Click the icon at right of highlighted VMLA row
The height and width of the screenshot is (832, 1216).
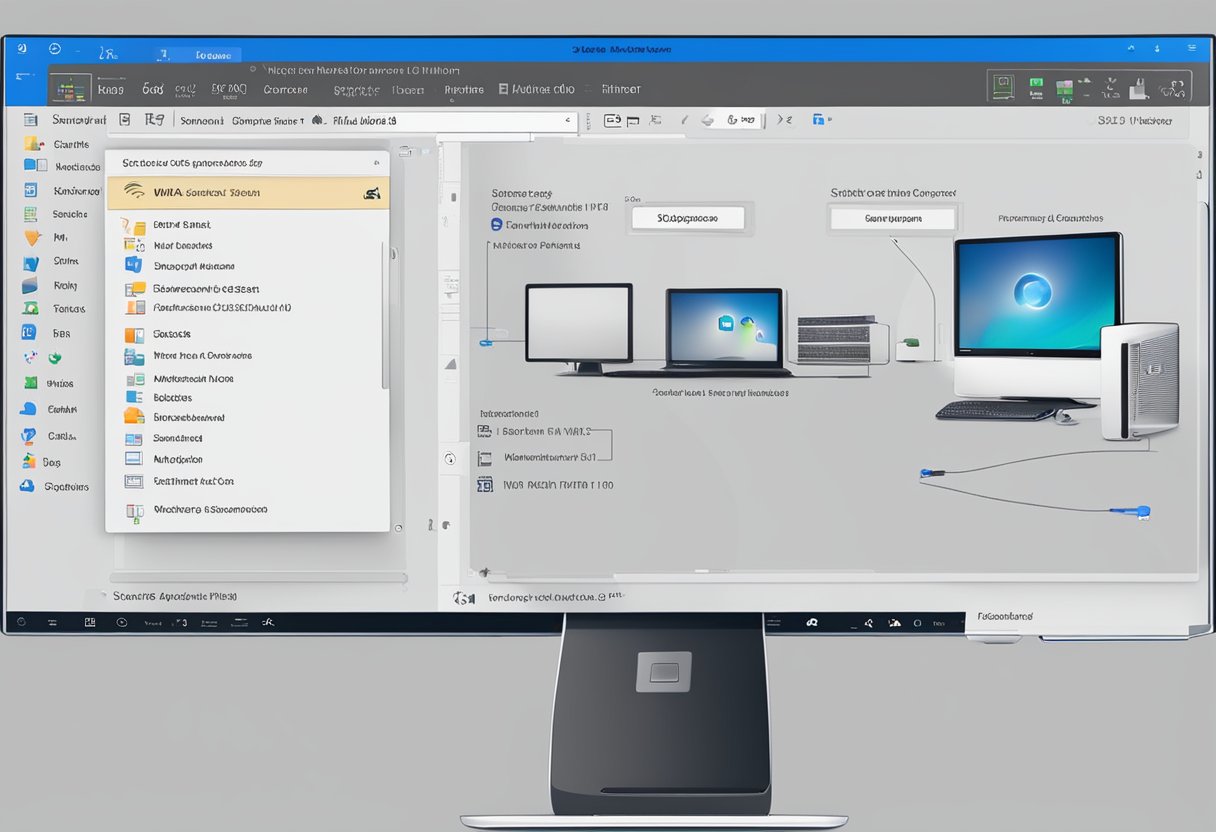(372, 193)
